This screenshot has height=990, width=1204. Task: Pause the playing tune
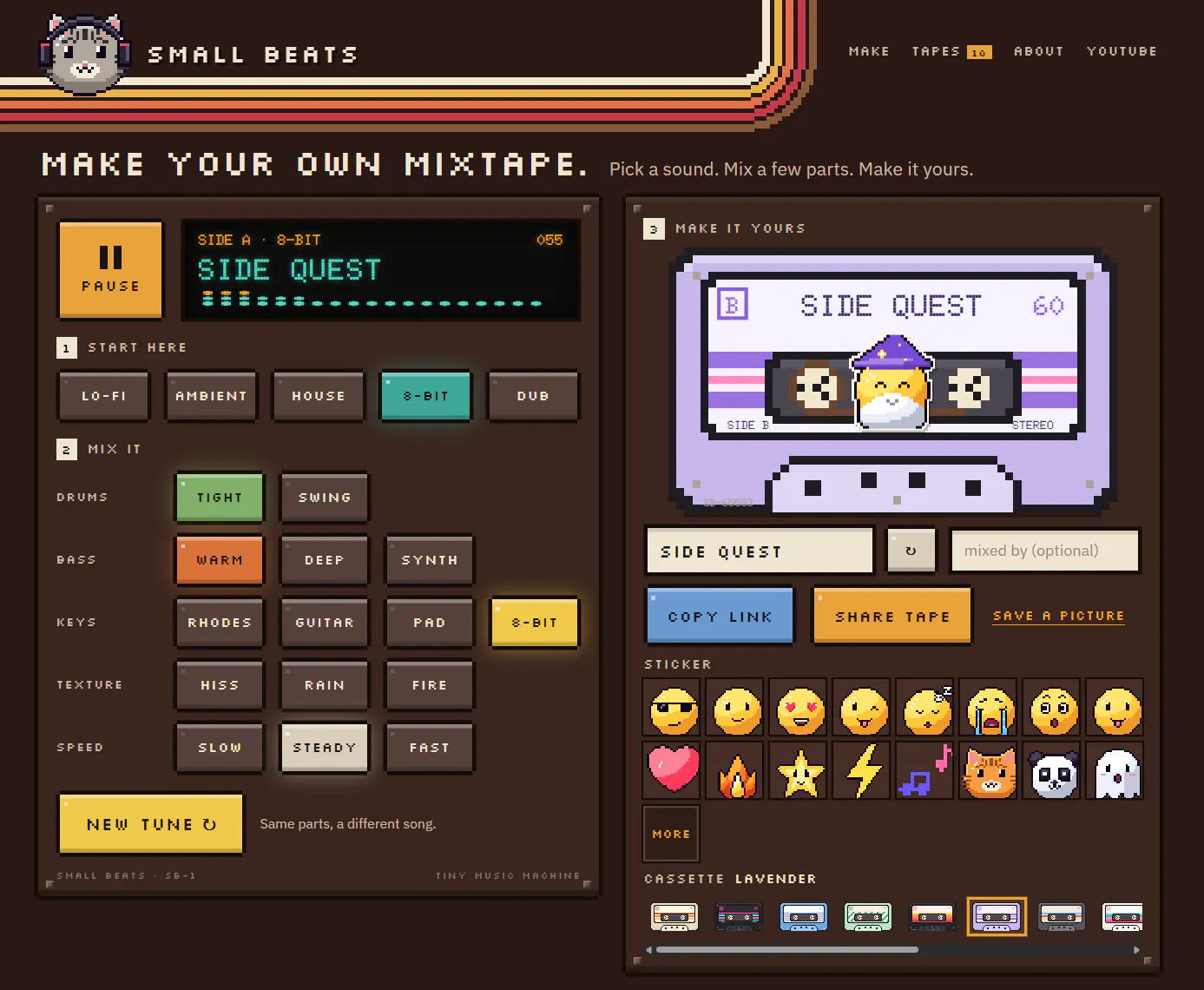pyautogui.click(x=110, y=270)
